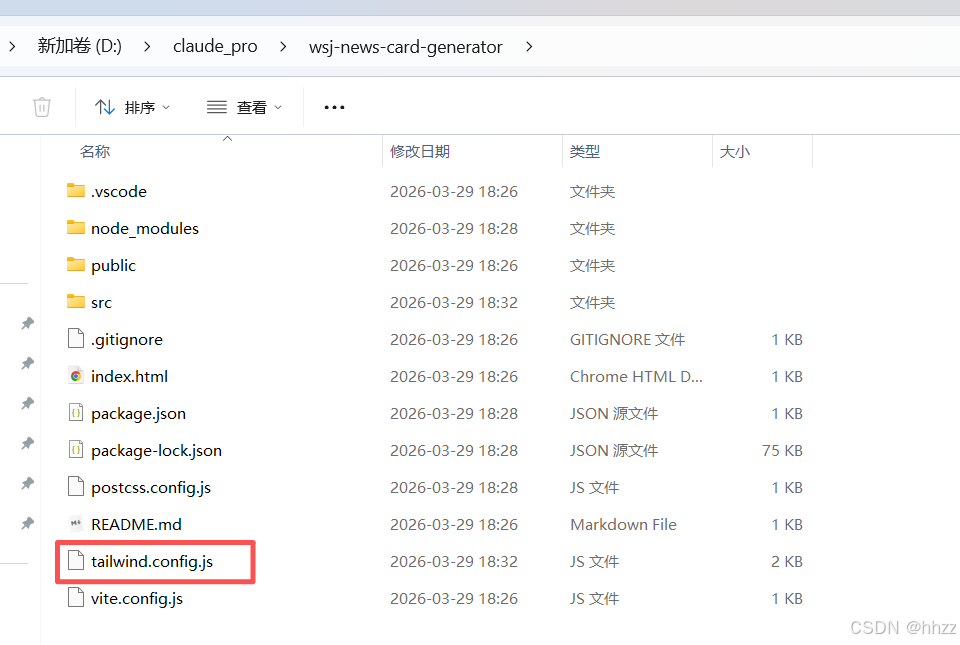Select the package-lock.json file icon

[x=76, y=450]
